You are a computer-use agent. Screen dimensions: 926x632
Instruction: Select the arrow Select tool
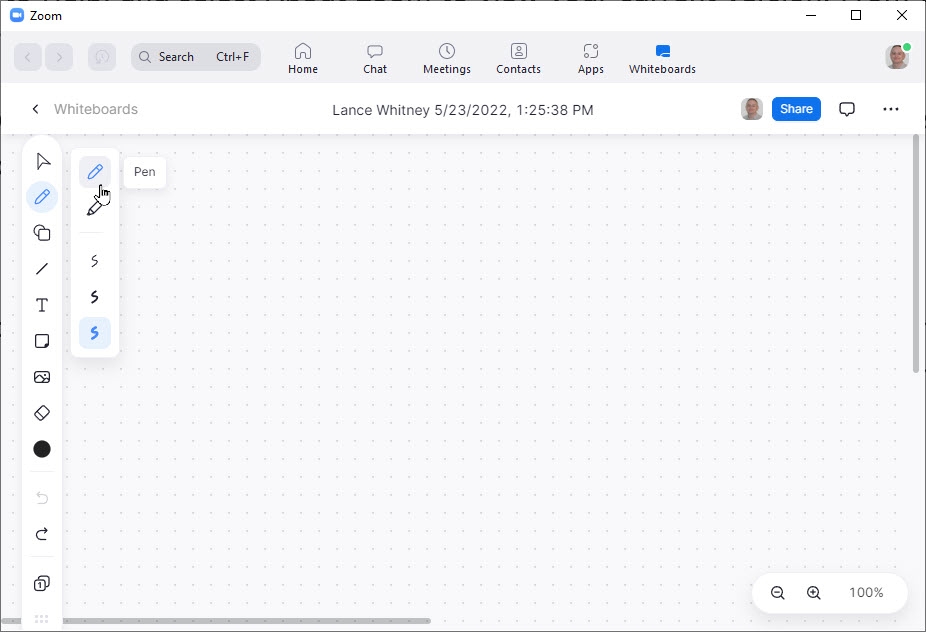click(x=42, y=162)
